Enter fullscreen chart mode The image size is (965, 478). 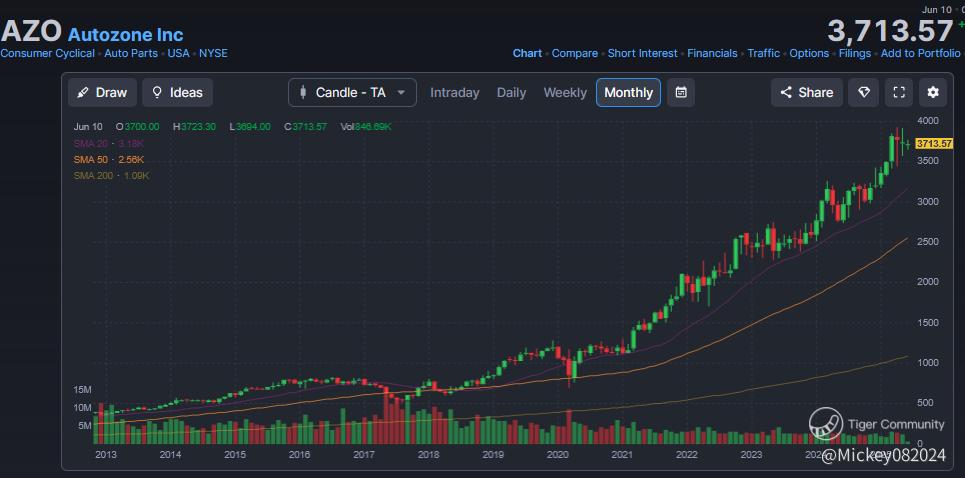[899, 92]
